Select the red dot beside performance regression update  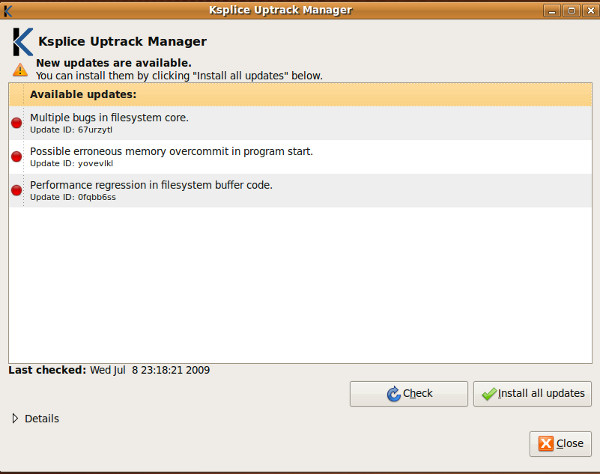coord(16,190)
